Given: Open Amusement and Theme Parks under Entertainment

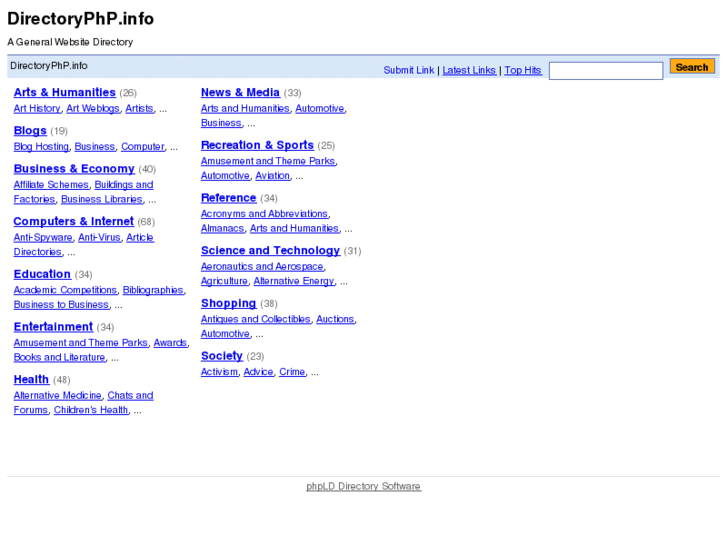Looking at the screenshot, I should [x=80, y=343].
